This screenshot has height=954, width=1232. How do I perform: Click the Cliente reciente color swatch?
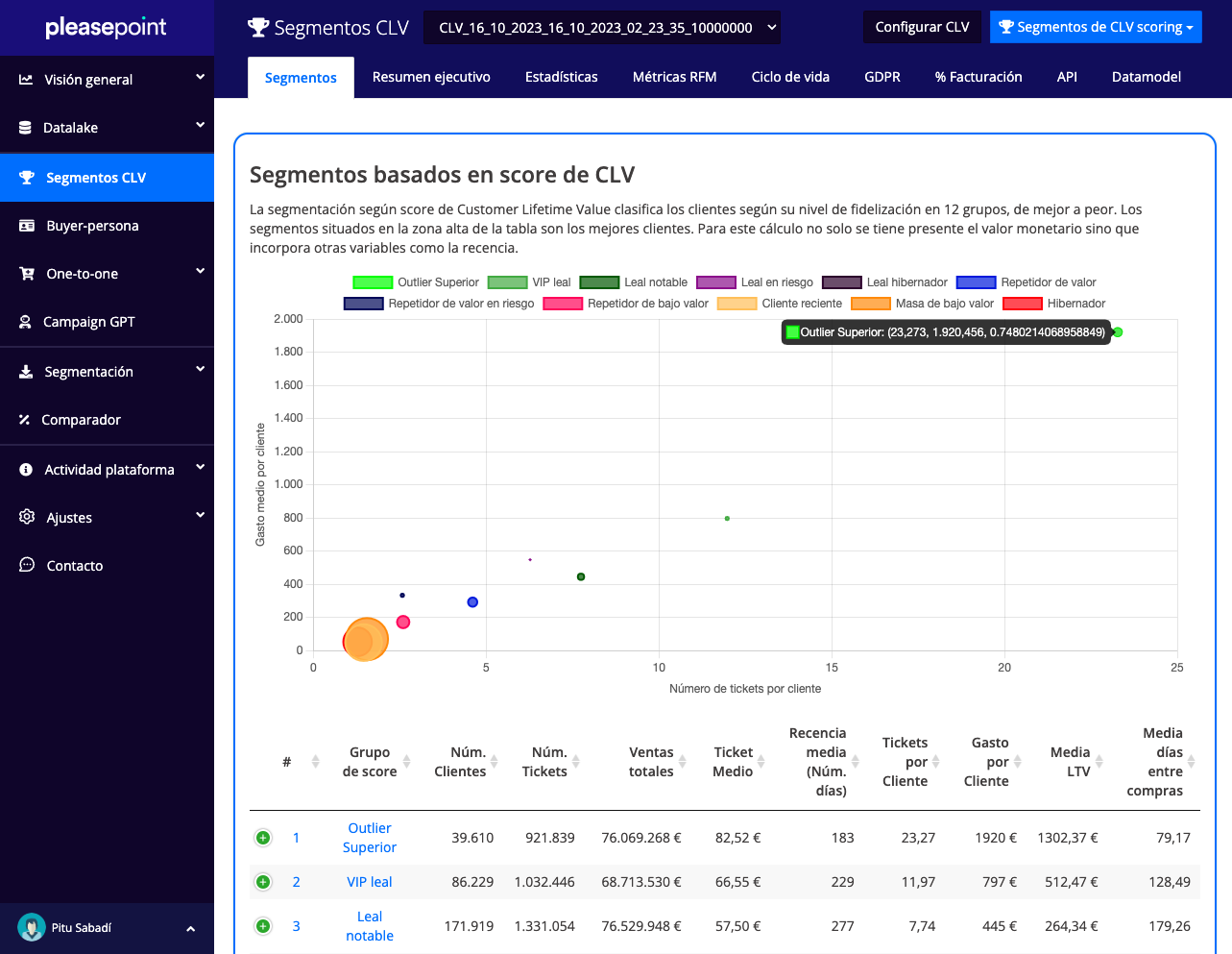pos(737,304)
